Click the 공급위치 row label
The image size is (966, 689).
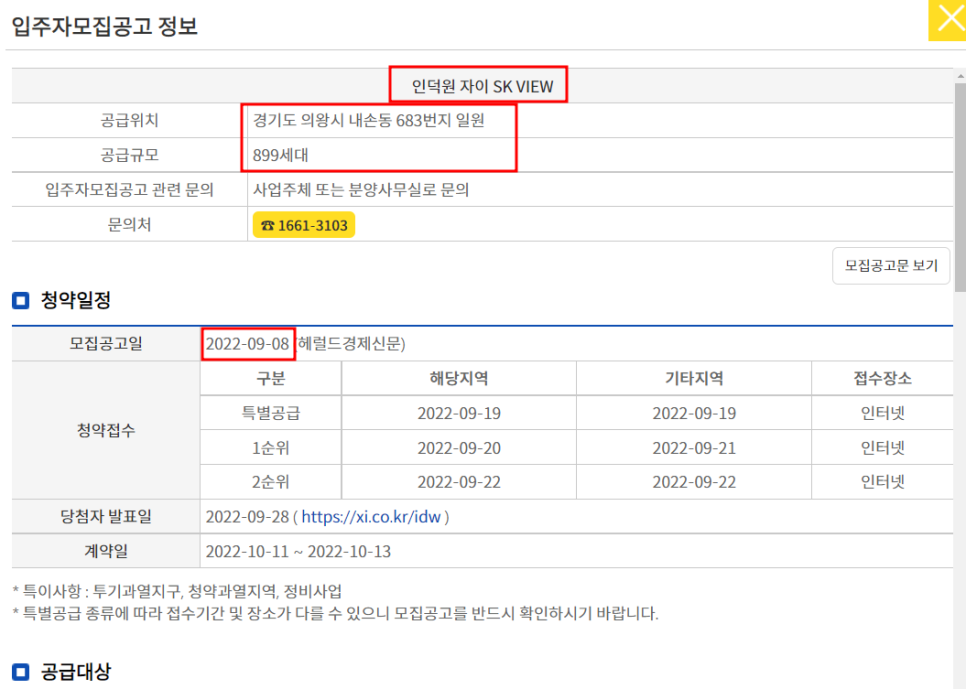click(x=129, y=120)
